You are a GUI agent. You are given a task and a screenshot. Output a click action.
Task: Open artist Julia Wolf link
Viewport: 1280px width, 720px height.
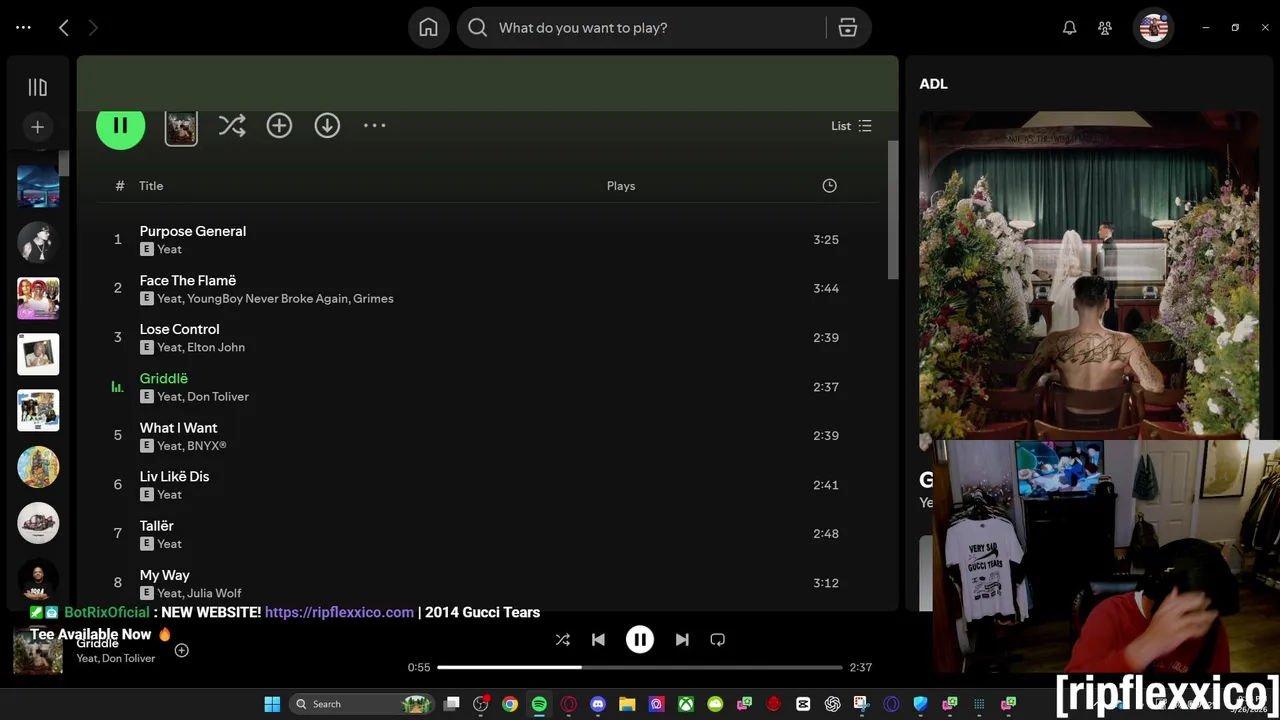[214, 593]
